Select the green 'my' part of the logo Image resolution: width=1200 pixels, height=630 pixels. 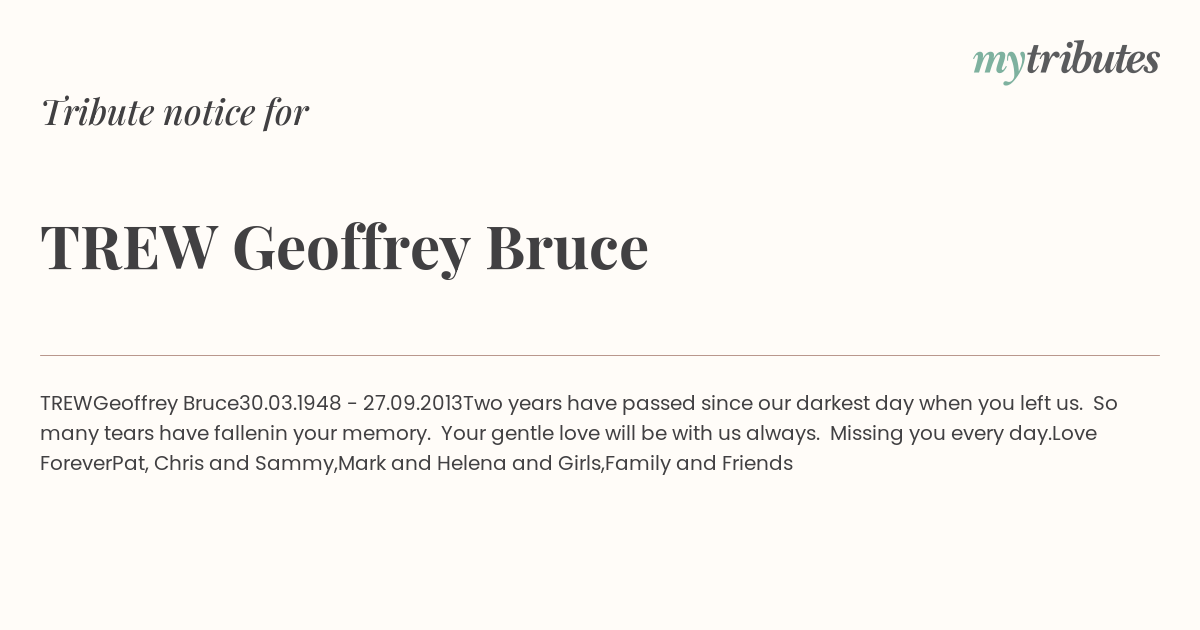pos(999,64)
